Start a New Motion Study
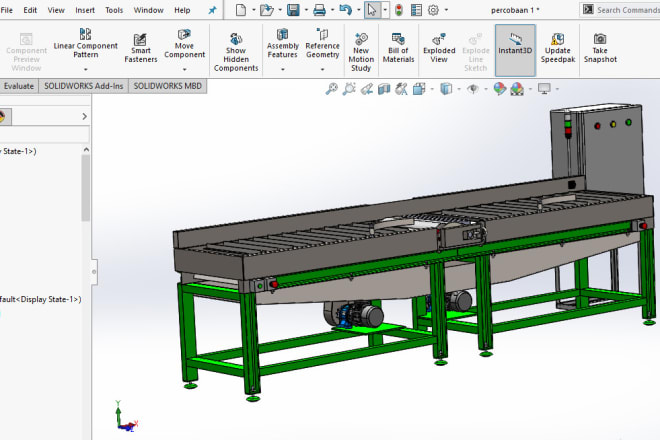This screenshot has height=440, width=660. coord(361,53)
